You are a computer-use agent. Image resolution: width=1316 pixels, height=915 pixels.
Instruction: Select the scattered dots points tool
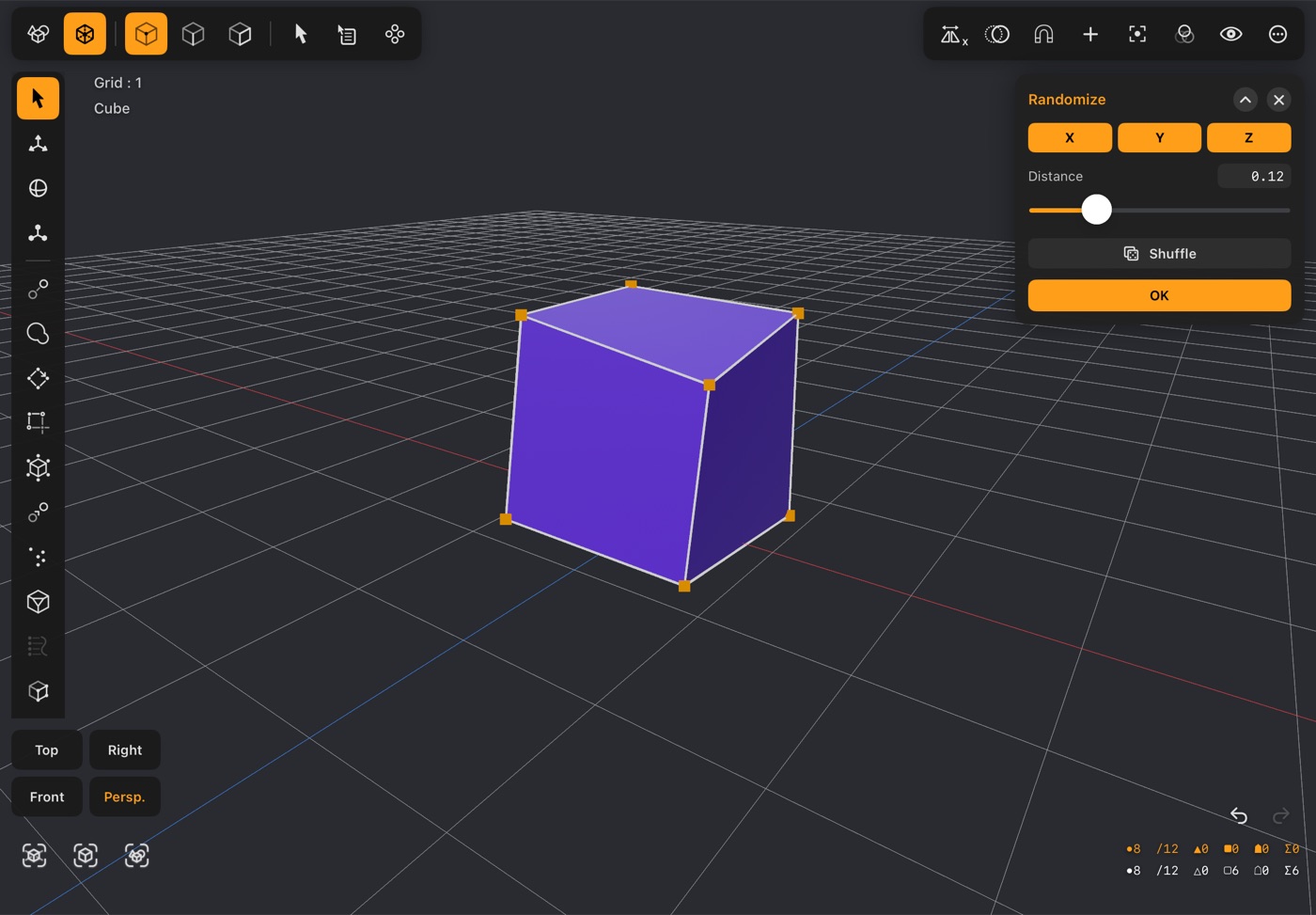tap(38, 557)
